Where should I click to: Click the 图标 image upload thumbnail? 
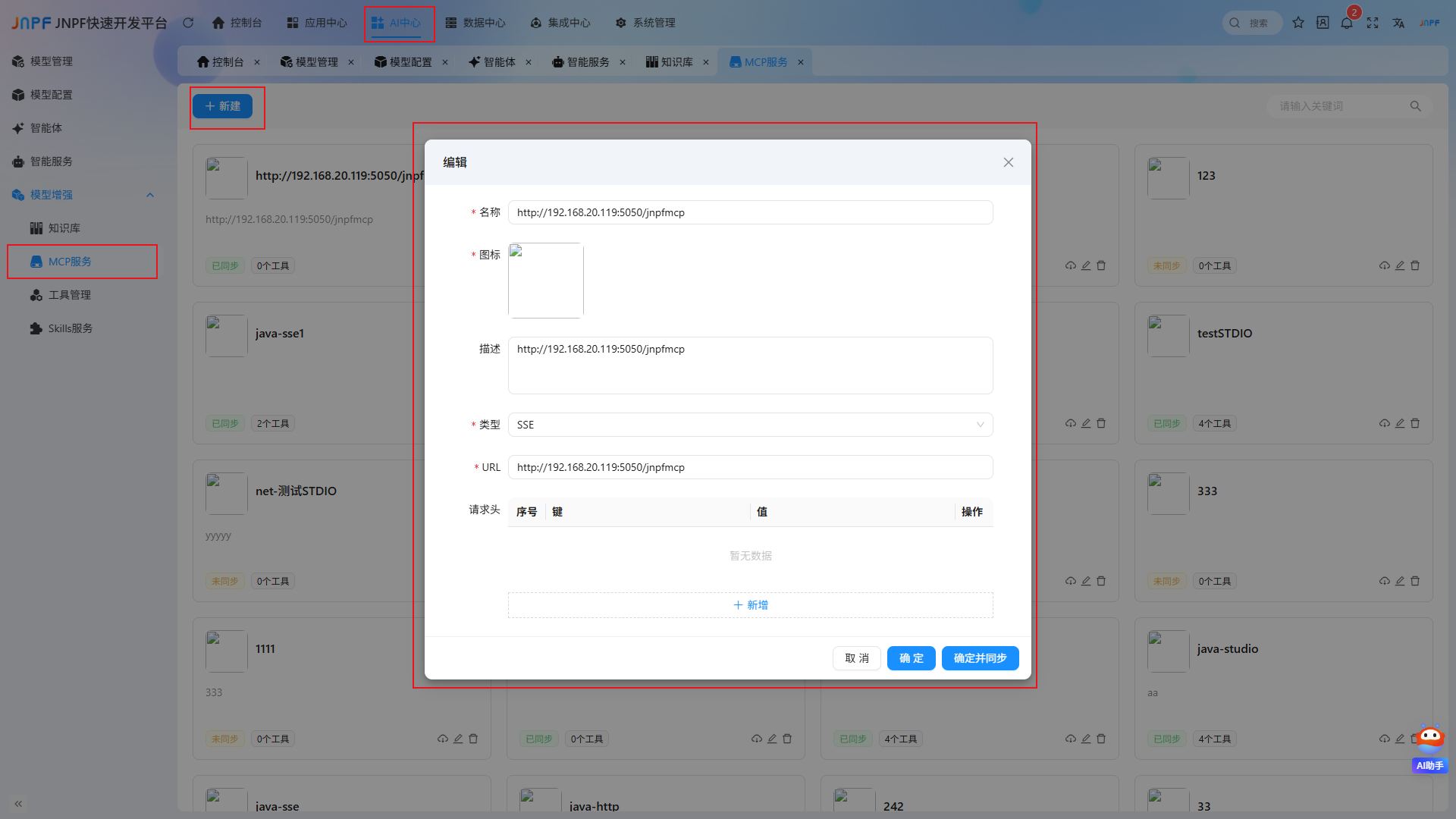546,281
